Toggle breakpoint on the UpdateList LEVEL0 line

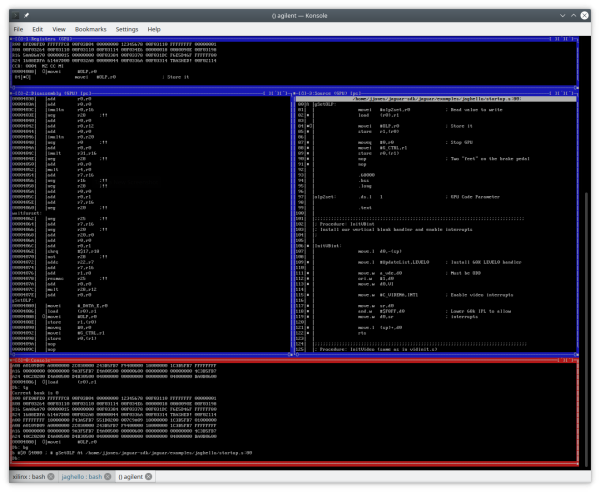[308, 261]
